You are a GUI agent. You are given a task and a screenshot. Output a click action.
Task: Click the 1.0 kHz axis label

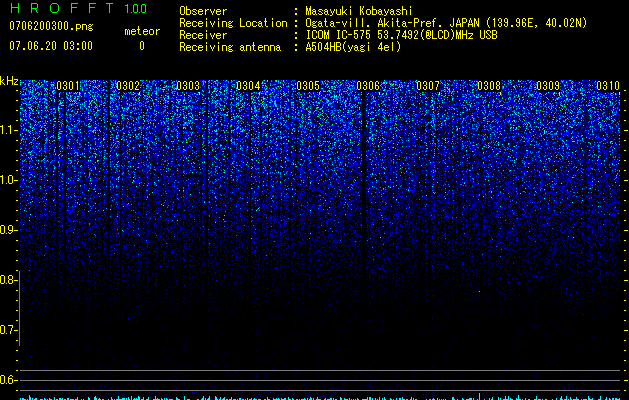[7, 180]
